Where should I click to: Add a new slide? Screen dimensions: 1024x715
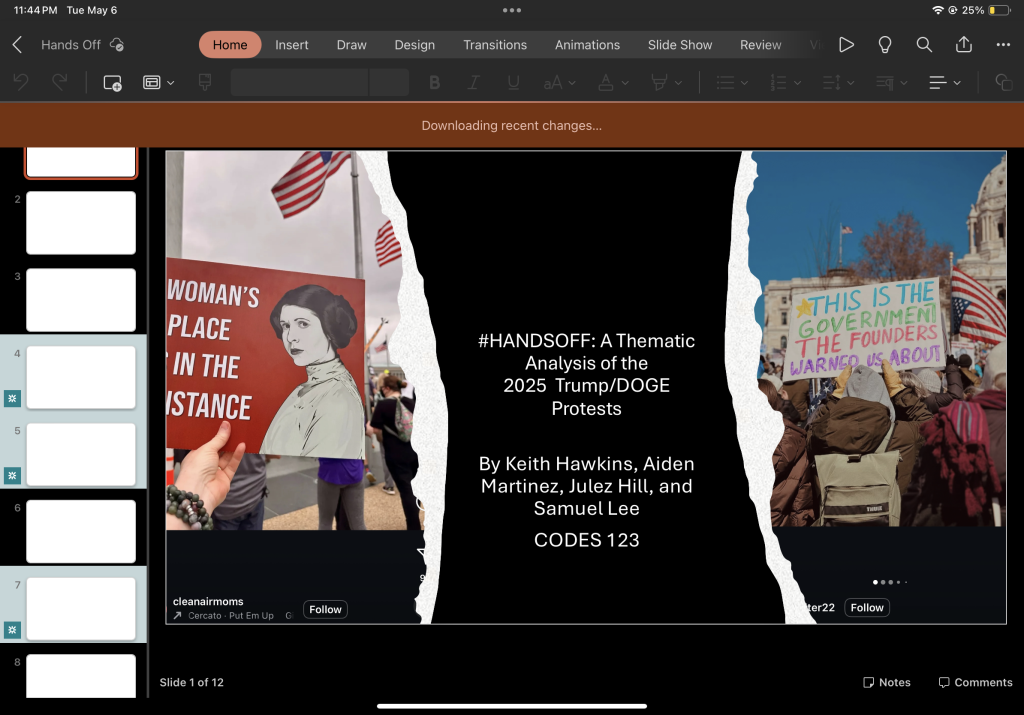point(112,83)
